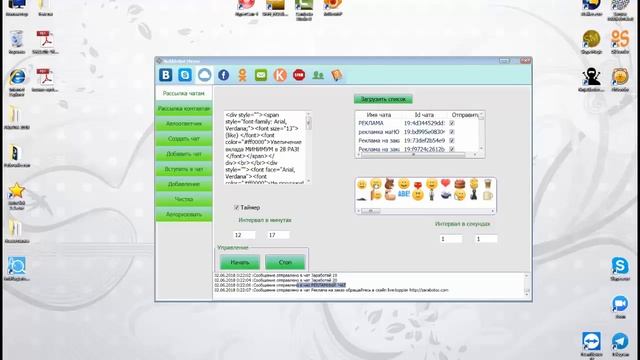Open the Odnoklassniki module icon
The height and width of the screenshot is (360, 640).
tap(242, 75)
